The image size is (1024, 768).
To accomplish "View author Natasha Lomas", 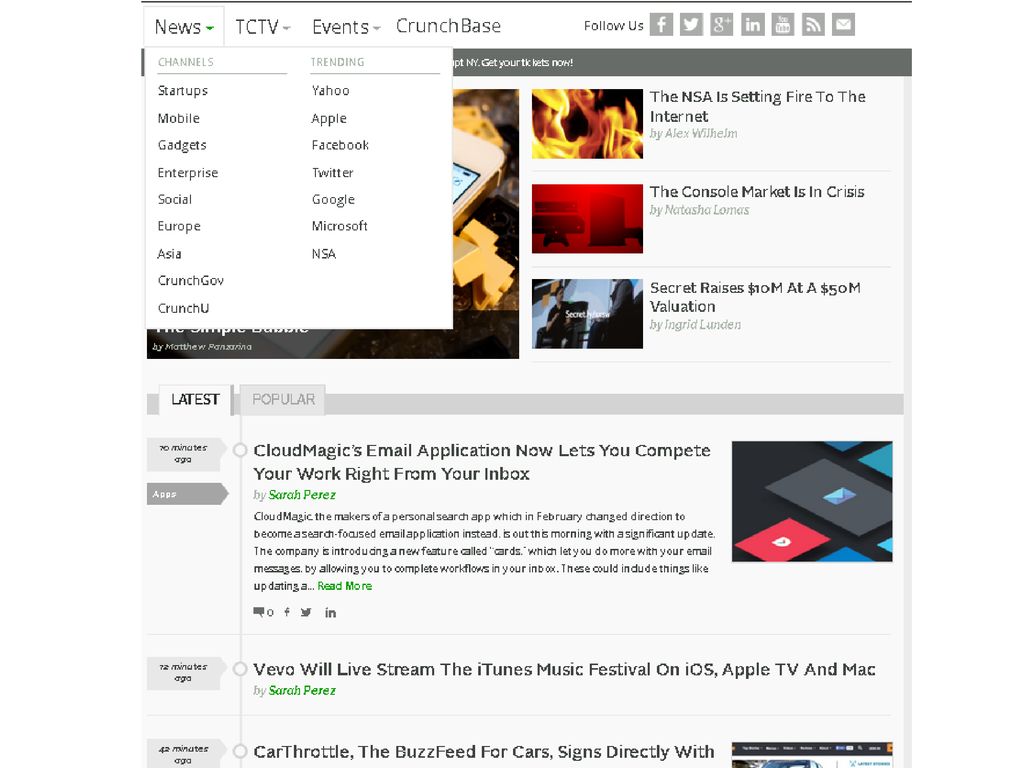I will 707,210.
